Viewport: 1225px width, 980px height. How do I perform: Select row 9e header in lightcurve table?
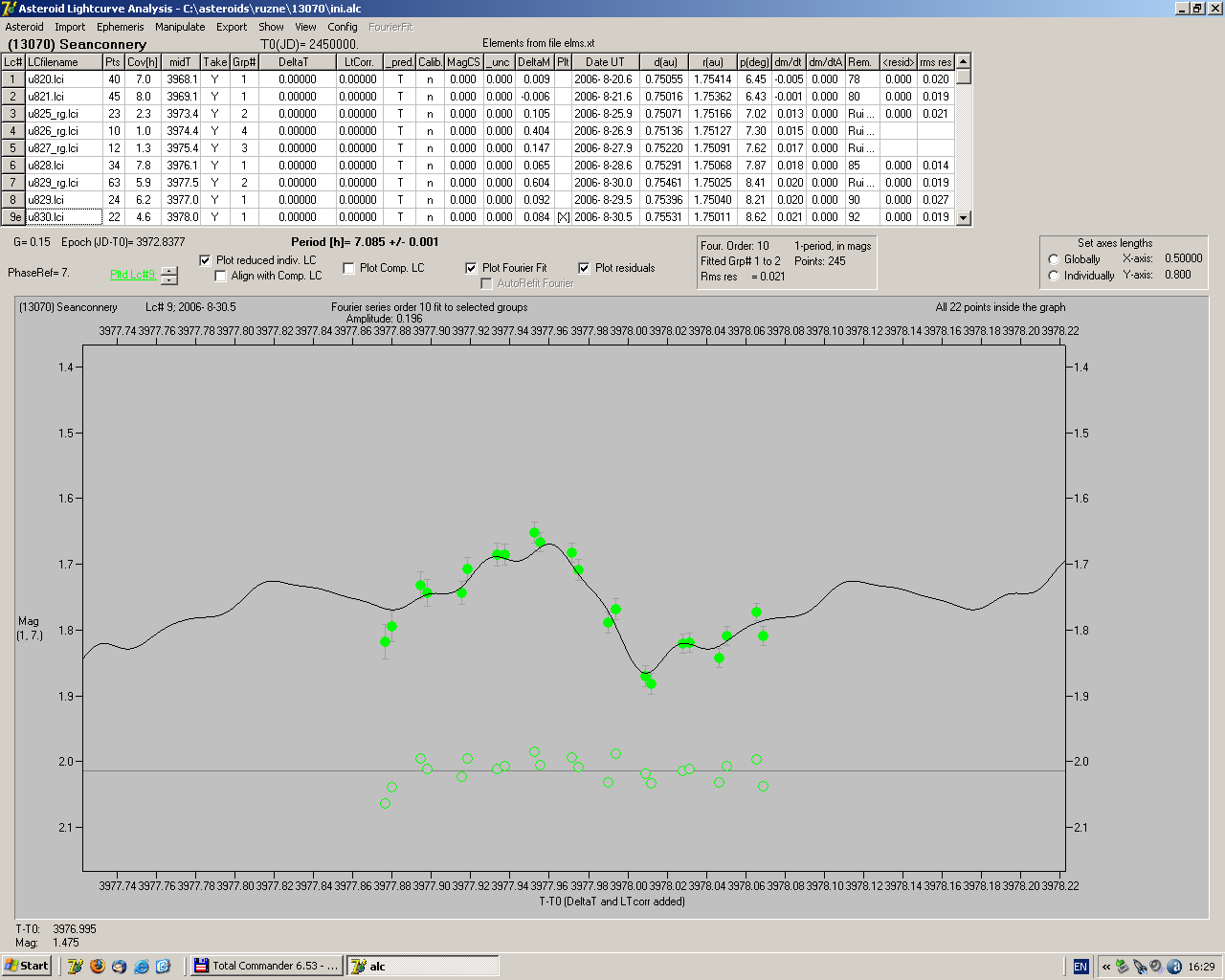(13, 217)
